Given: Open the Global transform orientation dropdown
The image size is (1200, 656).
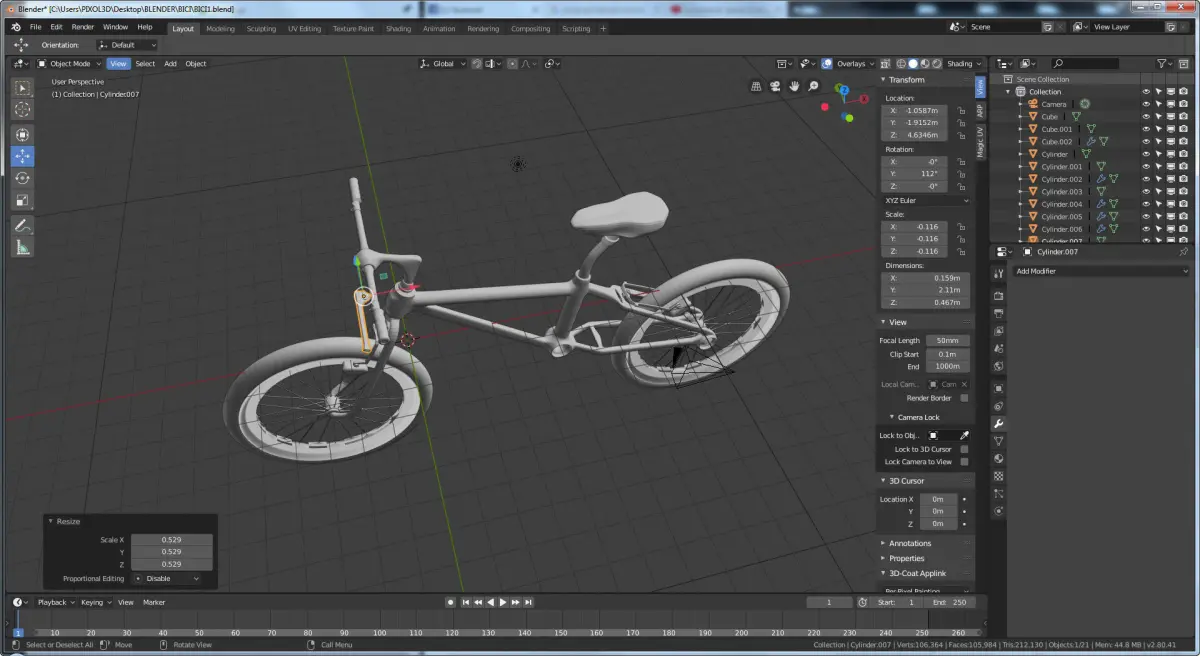Looking at the screenshot, I should point(443,63).
